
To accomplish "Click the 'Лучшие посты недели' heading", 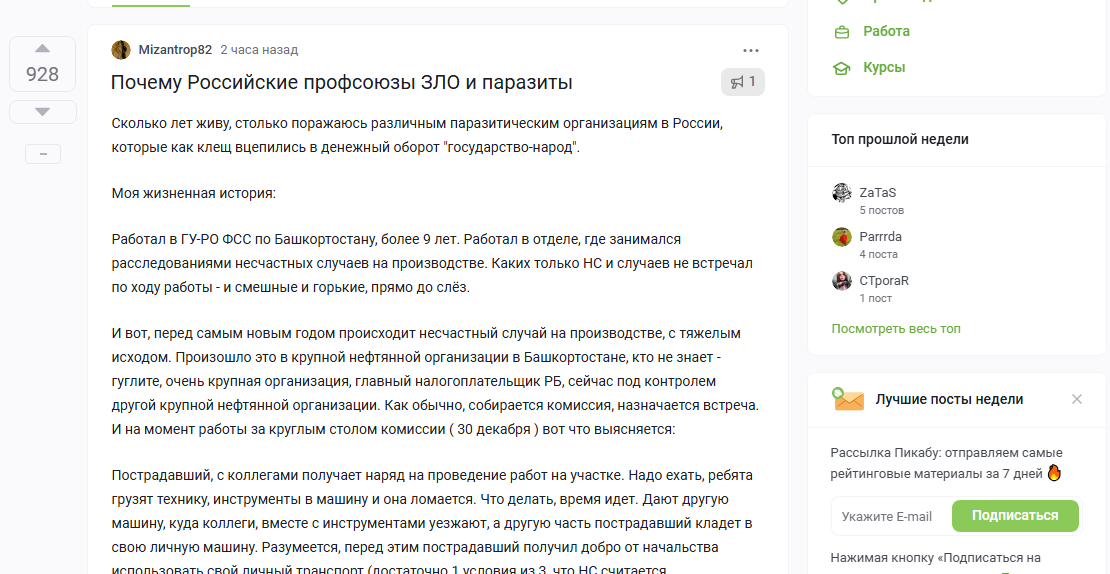I will click(x=949, y=399).
